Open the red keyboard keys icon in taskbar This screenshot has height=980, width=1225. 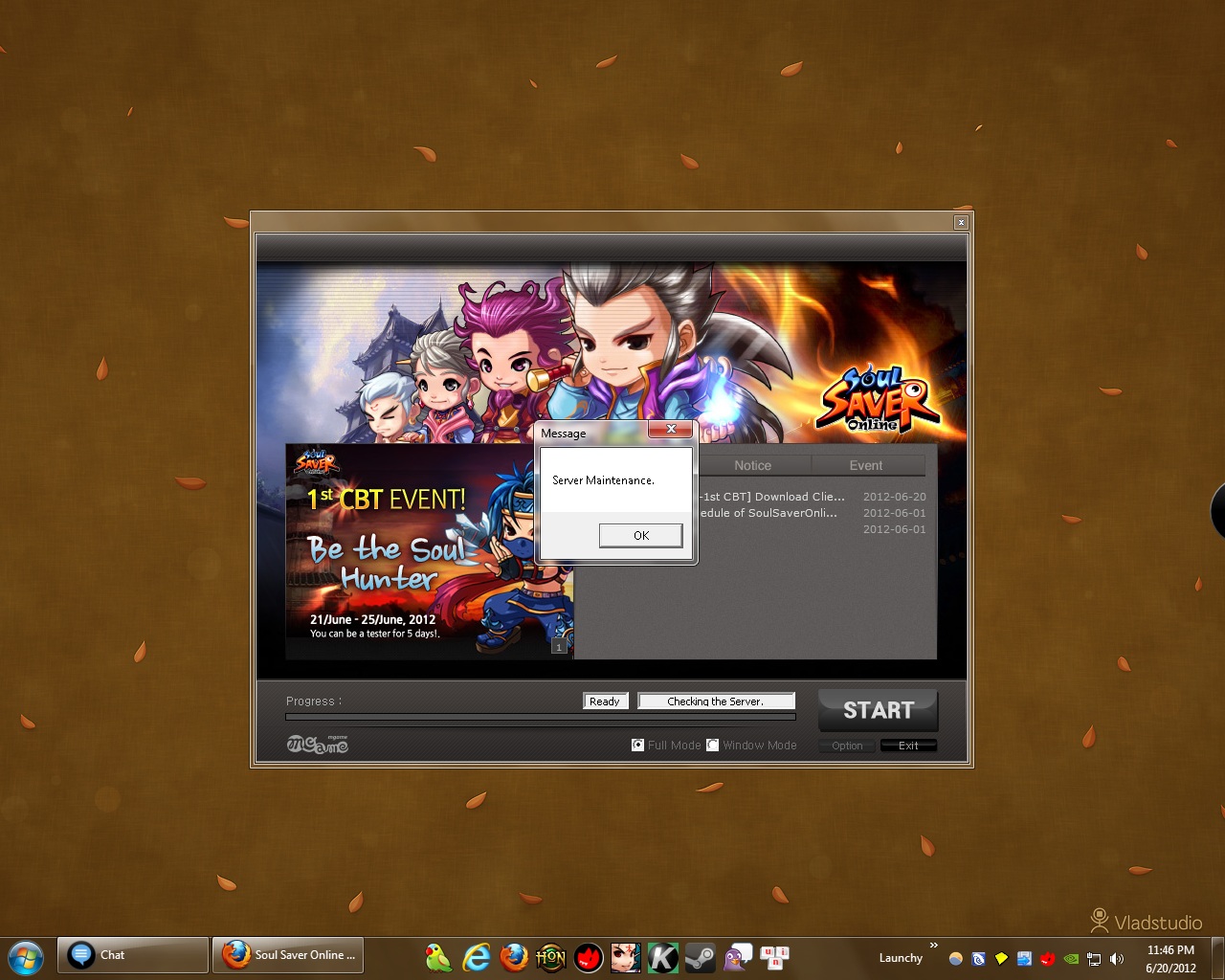(x=774, y=957)
